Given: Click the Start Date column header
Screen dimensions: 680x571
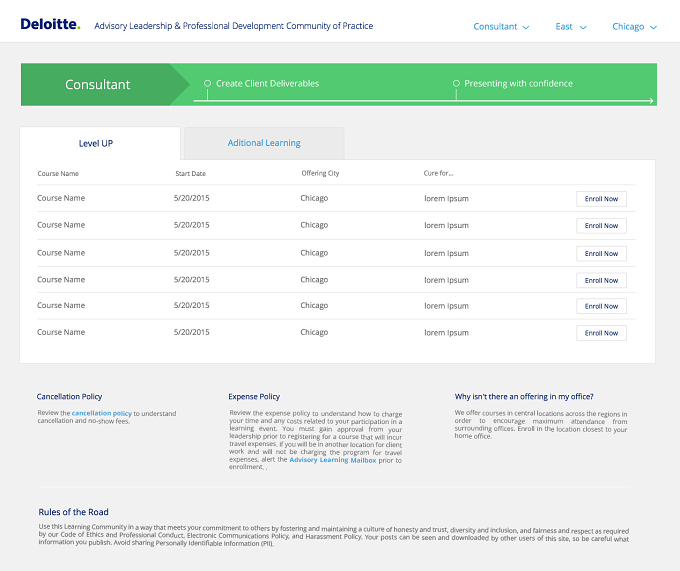Looking at the screenshot, I should [x=190, y=173].
